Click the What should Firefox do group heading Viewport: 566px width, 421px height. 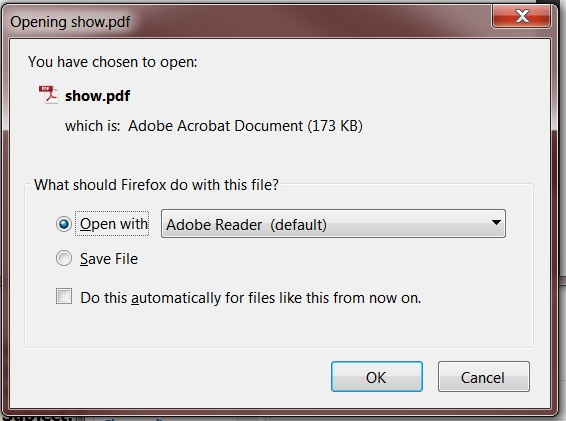pyautogui.click(x=156, y=185)
